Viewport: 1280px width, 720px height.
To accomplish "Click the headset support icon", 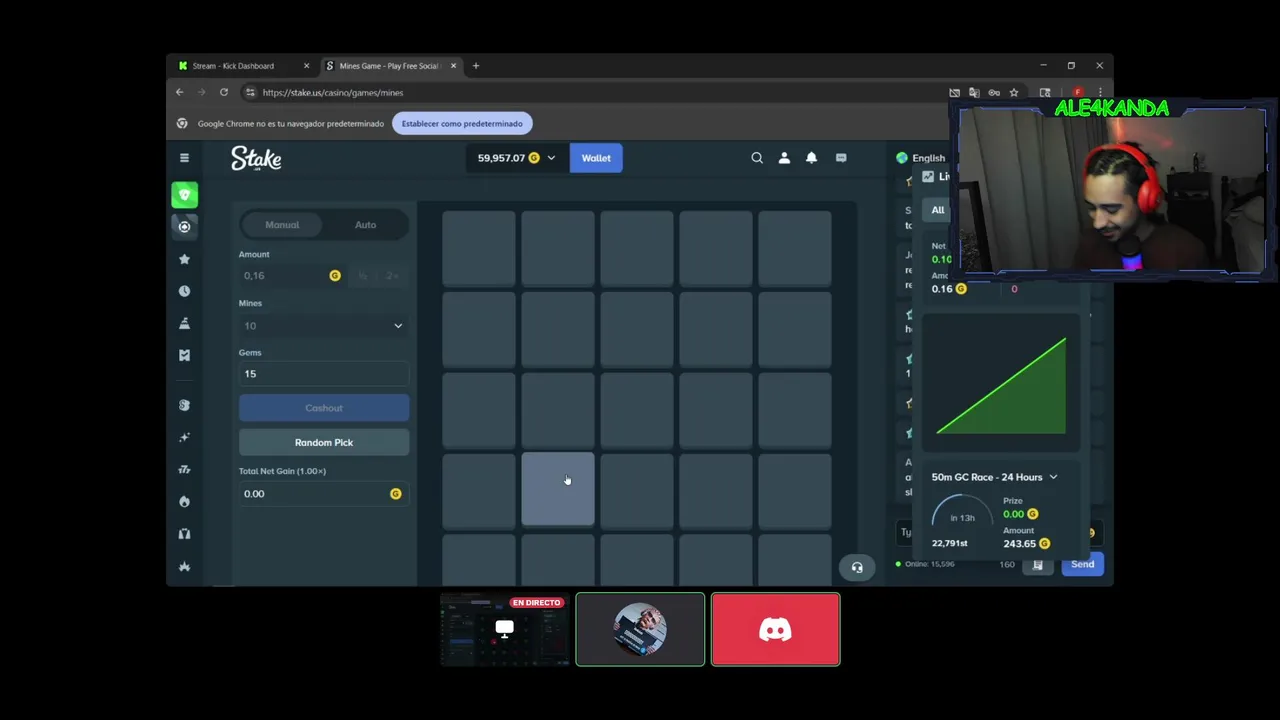I will coord(857,567).
